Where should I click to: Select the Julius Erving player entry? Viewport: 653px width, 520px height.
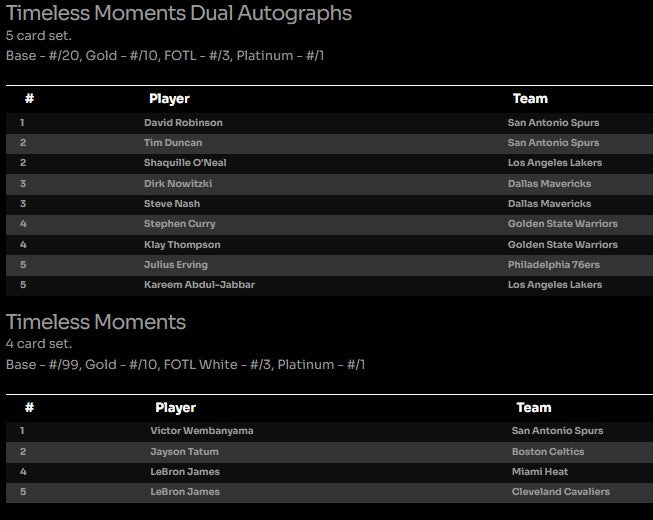[x=176, y=265]
